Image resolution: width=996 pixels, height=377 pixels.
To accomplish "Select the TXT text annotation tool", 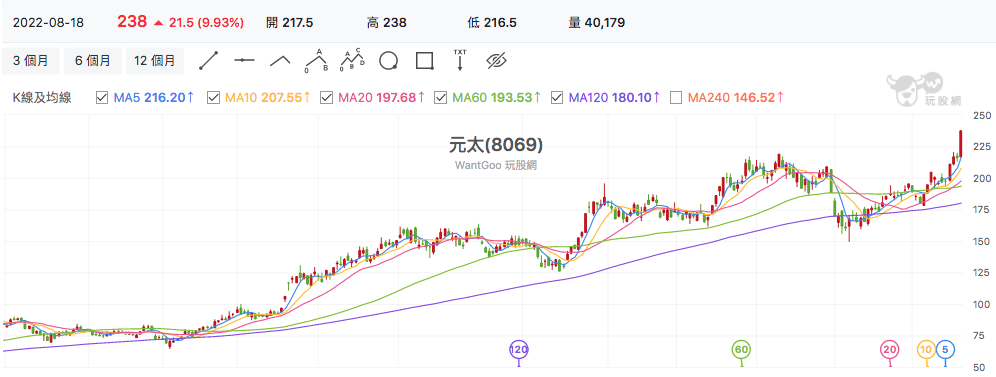I will (x=460, y=60).
